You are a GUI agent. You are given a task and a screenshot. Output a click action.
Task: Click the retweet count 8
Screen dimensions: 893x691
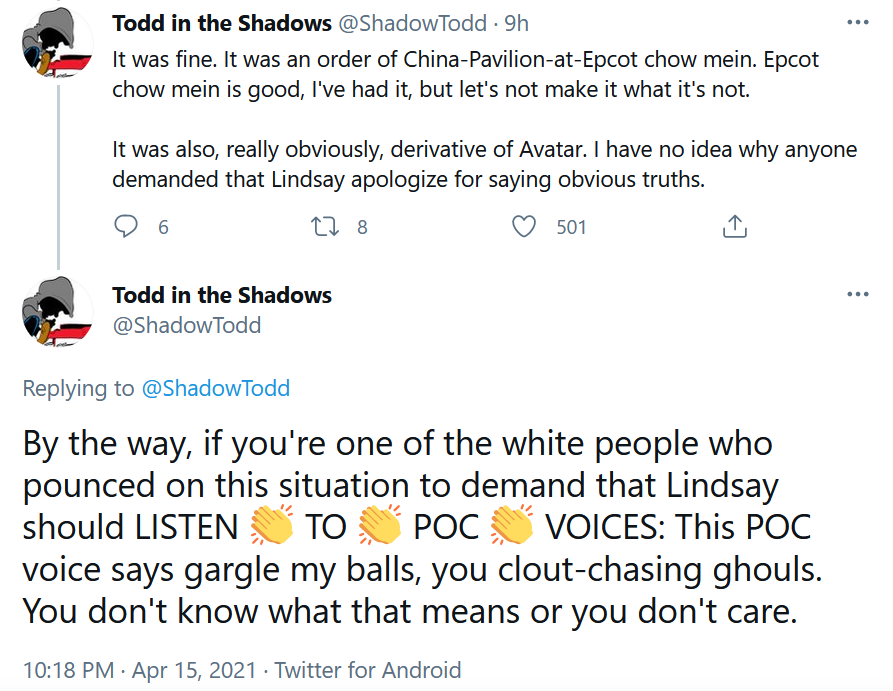362,227
